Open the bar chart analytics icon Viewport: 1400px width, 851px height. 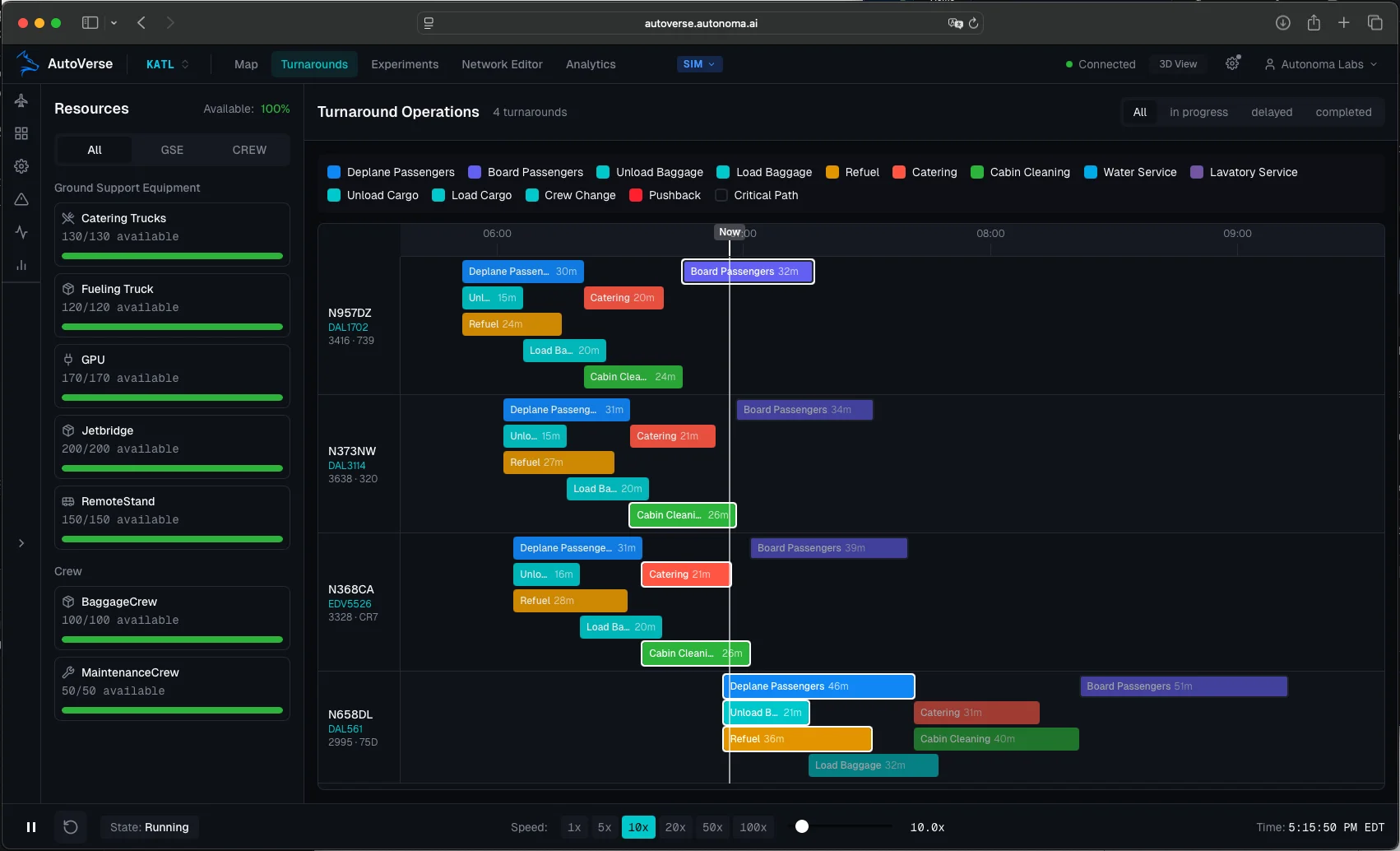click(x=21, y=264)
